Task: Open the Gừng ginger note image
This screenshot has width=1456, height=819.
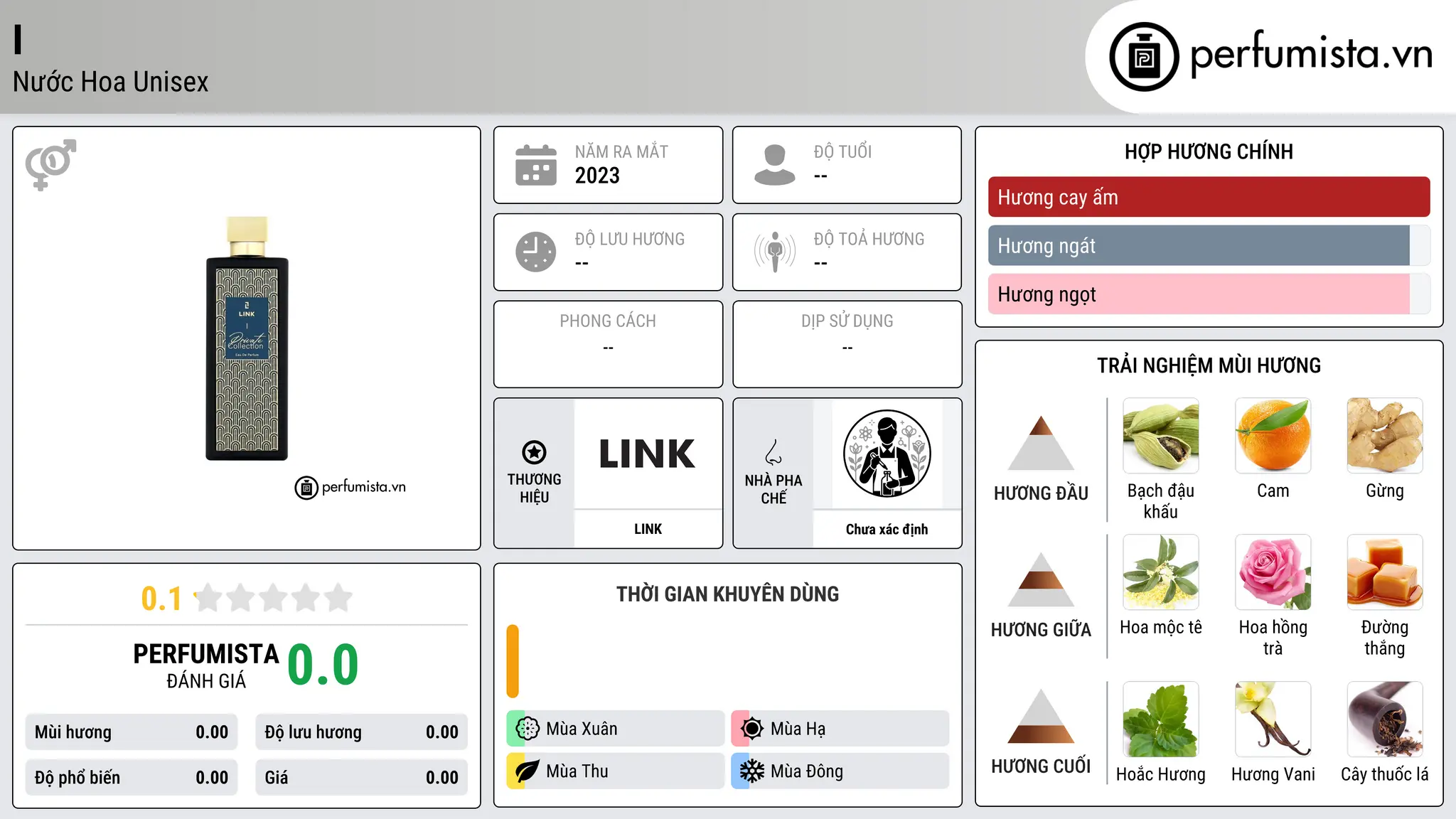Action: point(1385,436)
